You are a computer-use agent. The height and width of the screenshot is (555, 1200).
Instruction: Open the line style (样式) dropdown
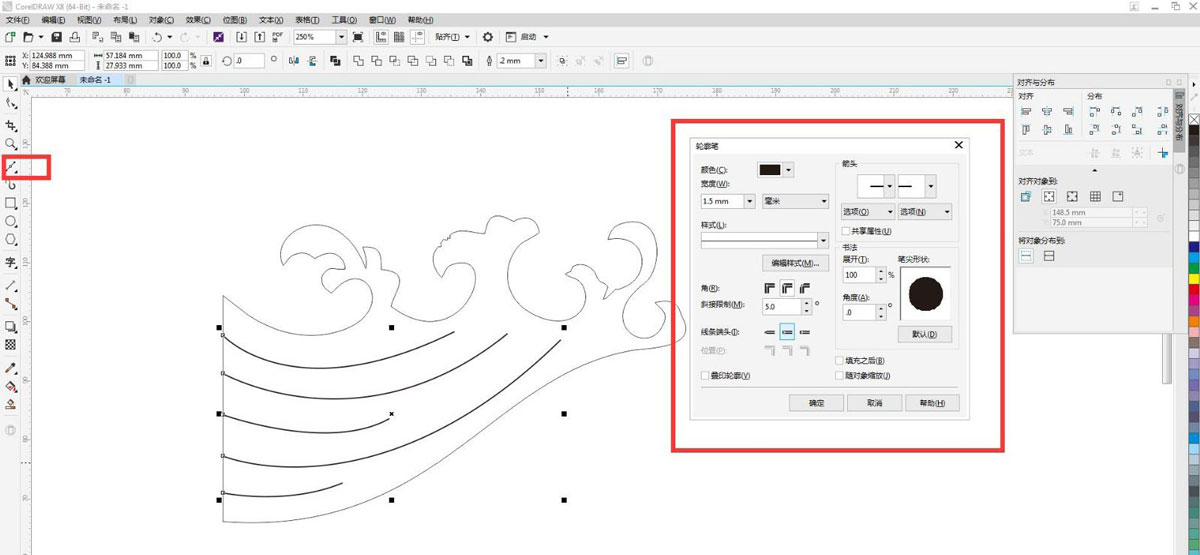click(823, 240)
